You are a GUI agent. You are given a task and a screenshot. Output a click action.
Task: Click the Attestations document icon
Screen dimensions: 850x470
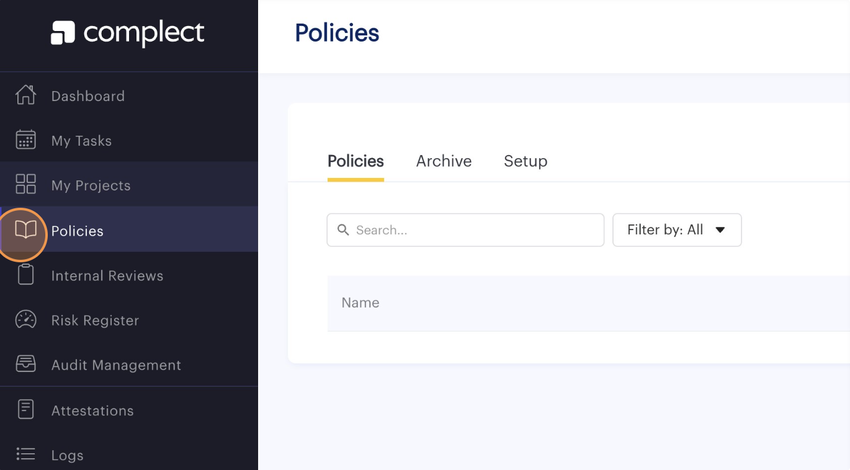coord(26,410)
